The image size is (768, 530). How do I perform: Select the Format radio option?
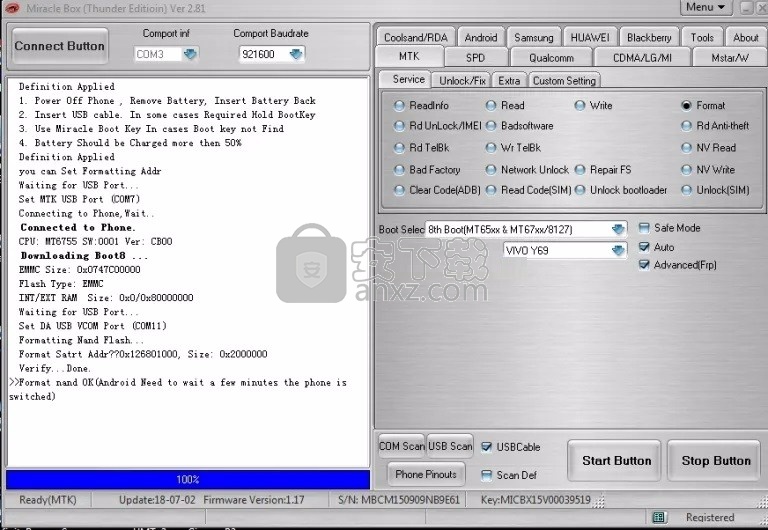[687, 106]
